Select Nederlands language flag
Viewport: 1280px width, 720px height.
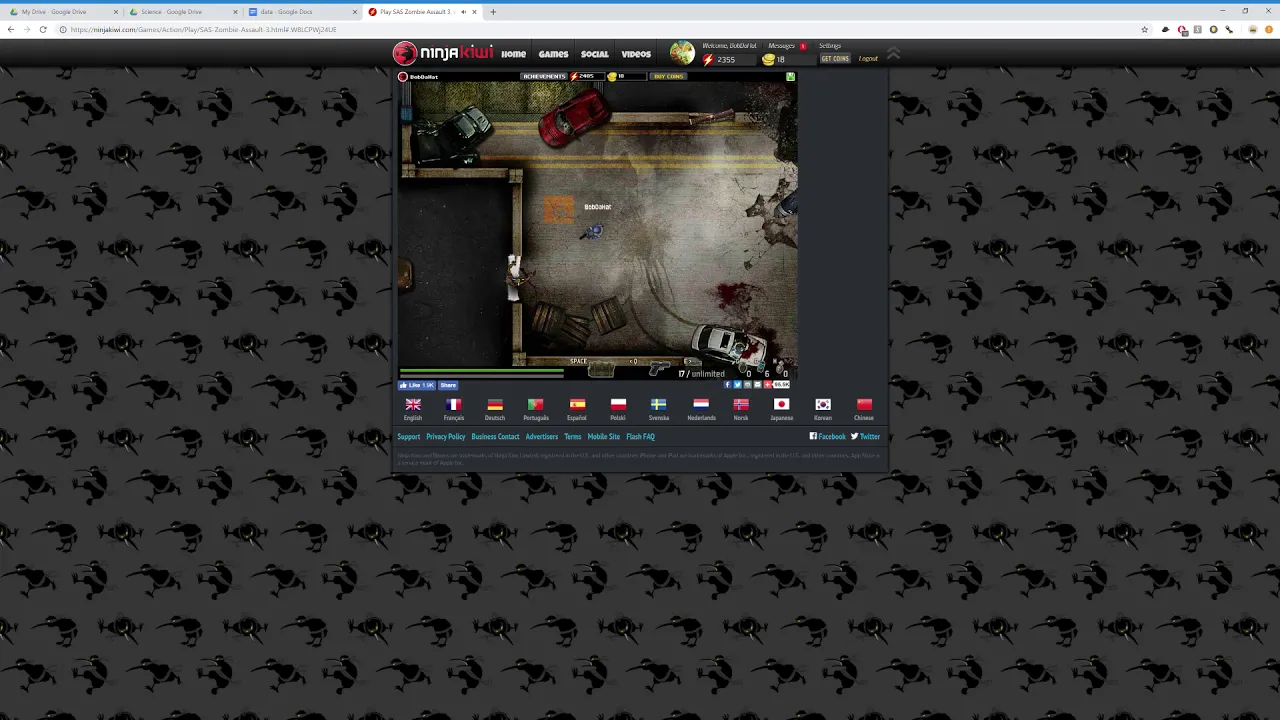pyautogui.click(x=701, y=404)
